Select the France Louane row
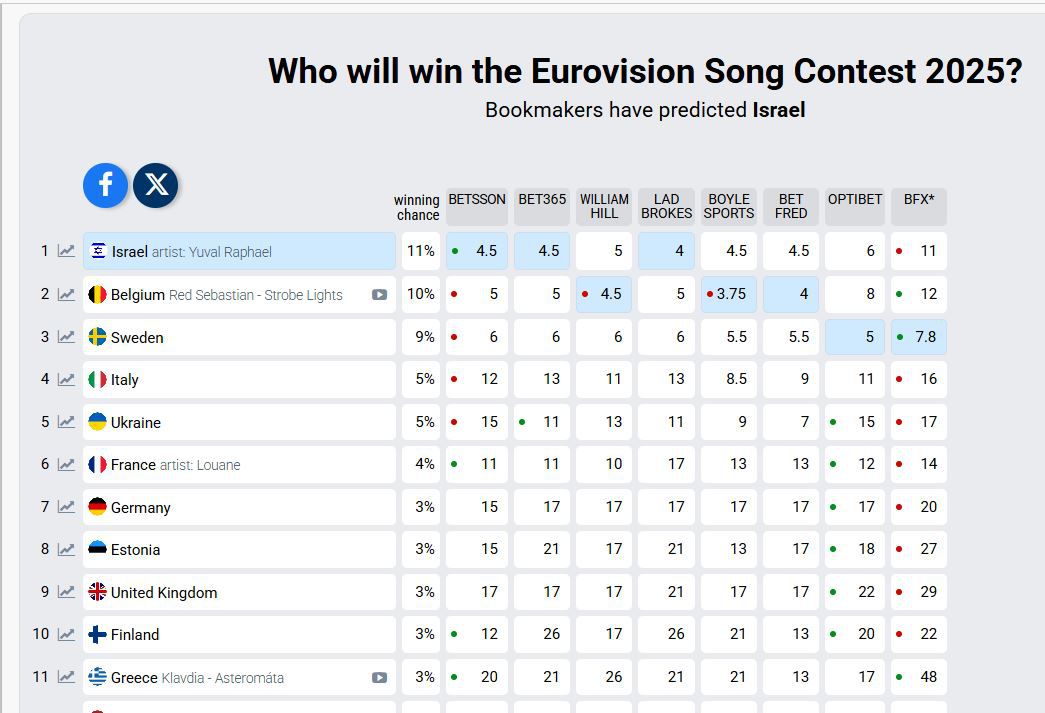The width and height of the screenshot is (1045, 713). [x=239, y=465]
